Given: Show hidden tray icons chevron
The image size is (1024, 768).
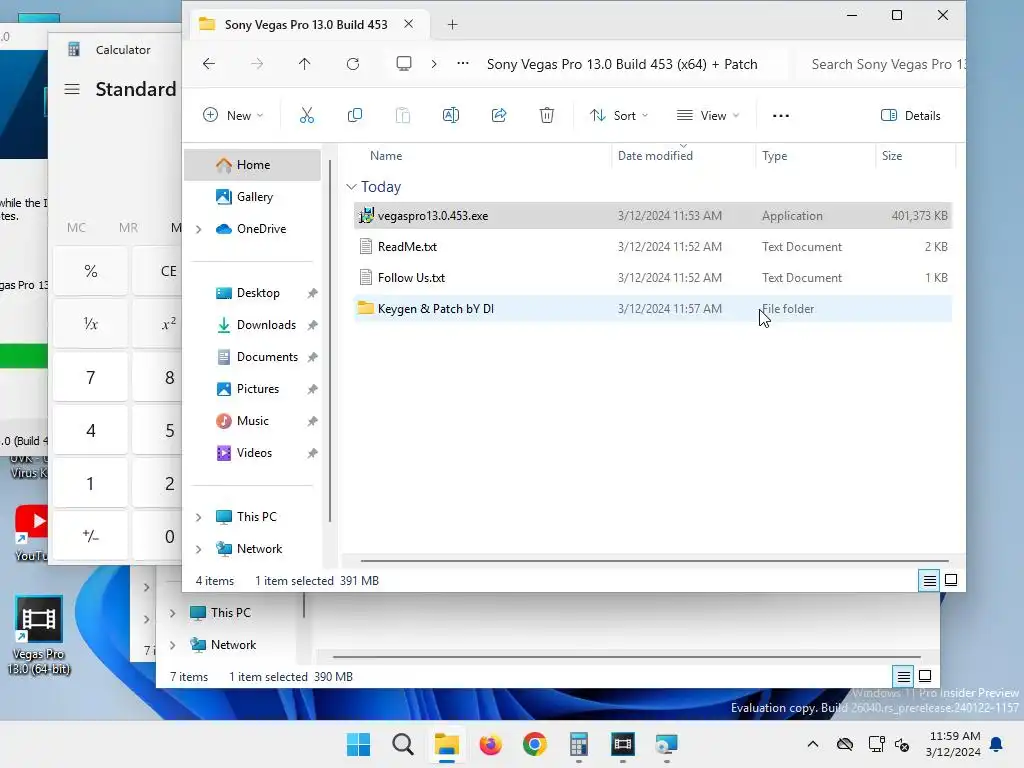Looking at the screenshot, I should pos(812,744).
